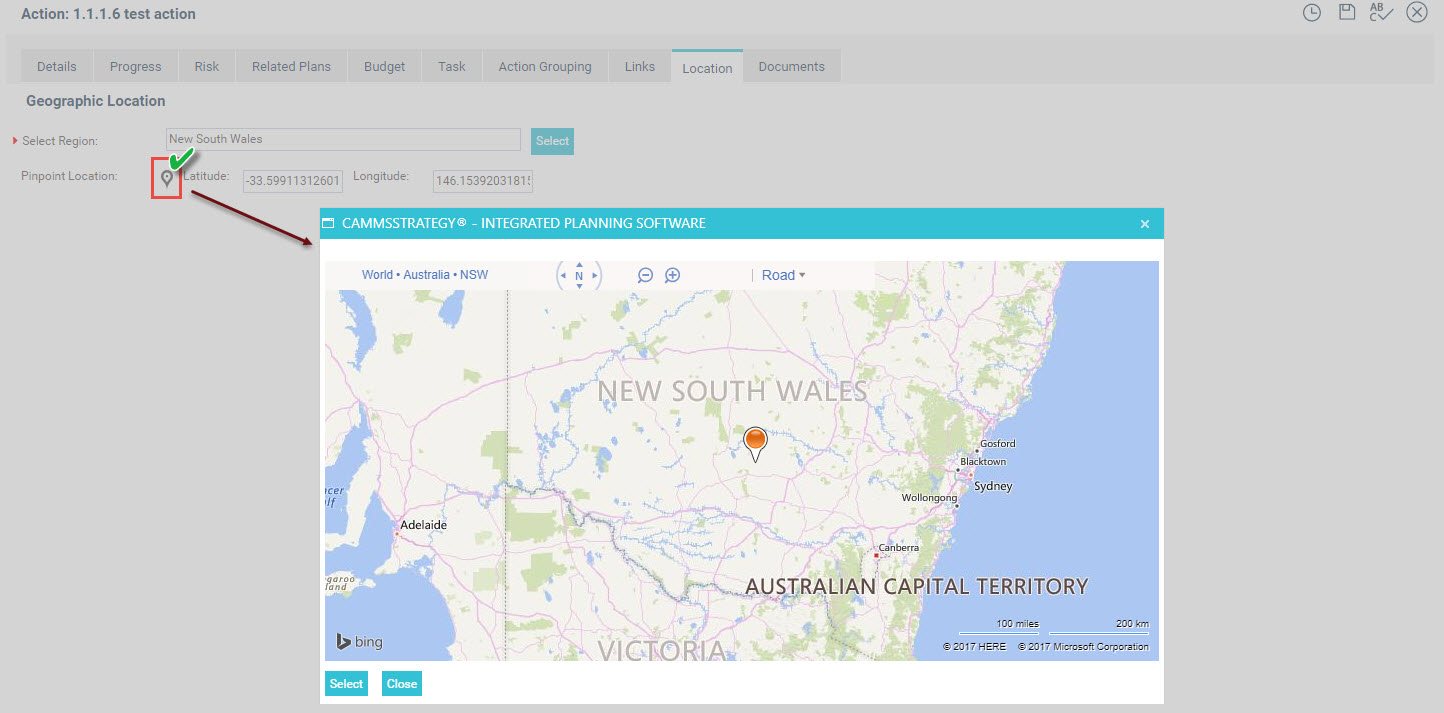Click Adelaide on the map
Viewport: 1444px width, 713px height.
(x=423, y=524)
